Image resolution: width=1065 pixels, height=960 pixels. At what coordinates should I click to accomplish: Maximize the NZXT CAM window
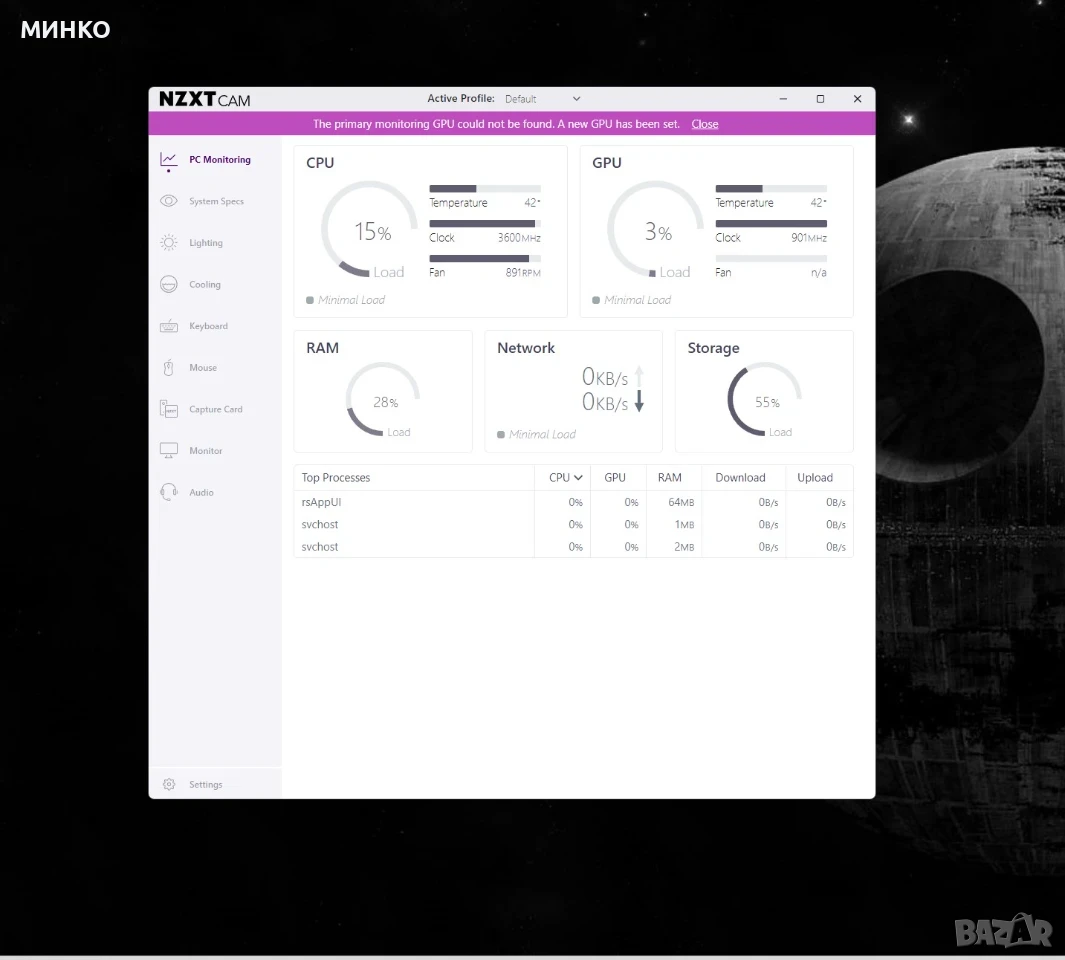[820, 99]
